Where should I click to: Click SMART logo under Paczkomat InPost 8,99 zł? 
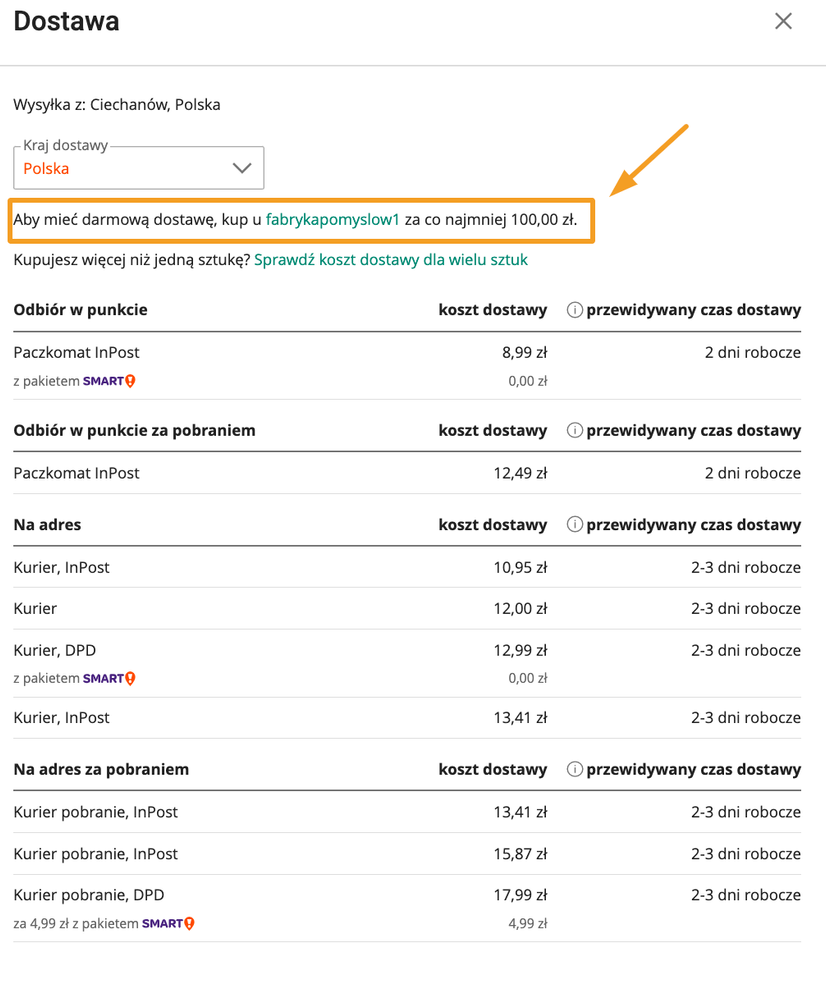108,381
